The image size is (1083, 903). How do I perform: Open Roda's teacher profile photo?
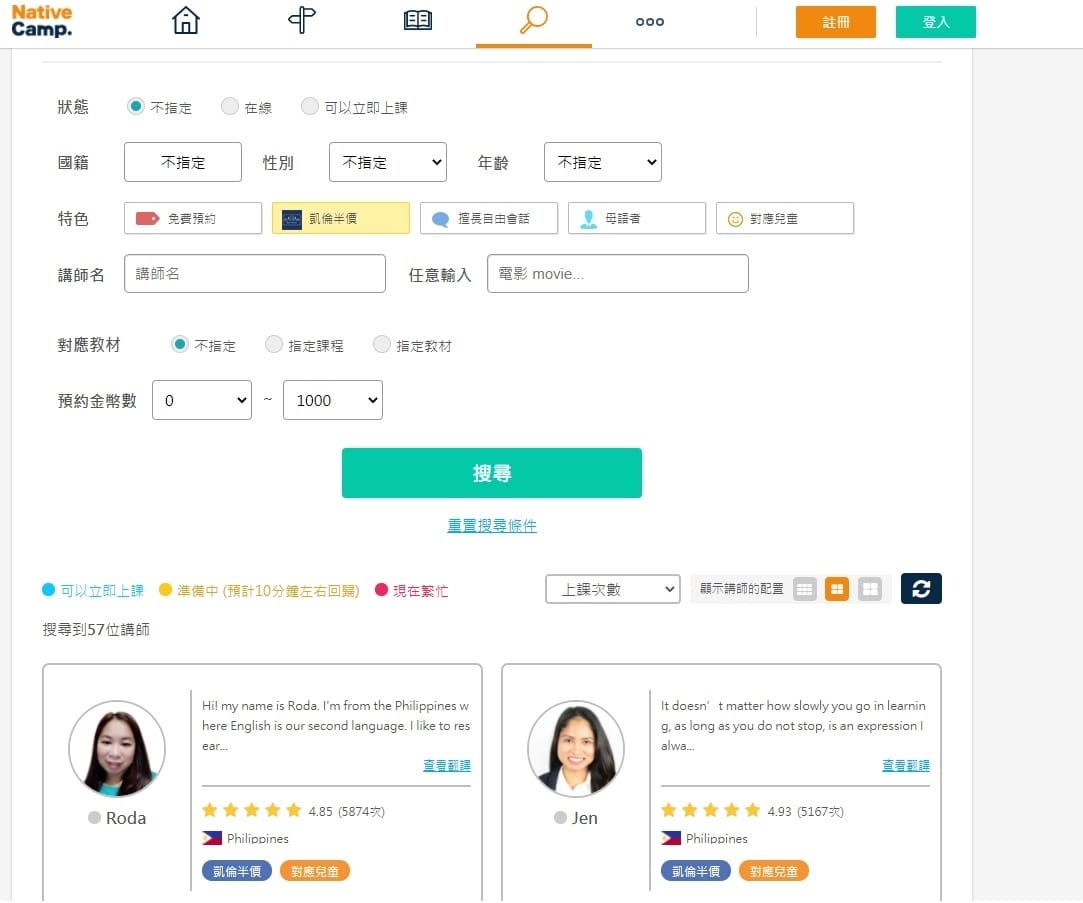coord(116,748)
